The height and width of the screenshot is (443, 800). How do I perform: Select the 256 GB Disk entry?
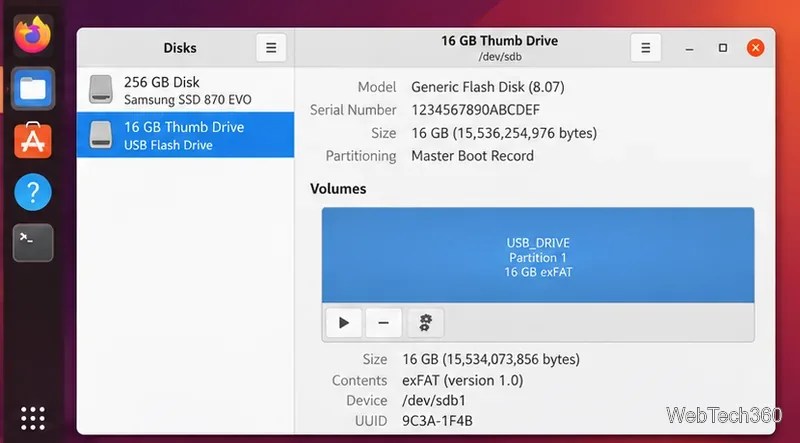[x=185, y=90]
